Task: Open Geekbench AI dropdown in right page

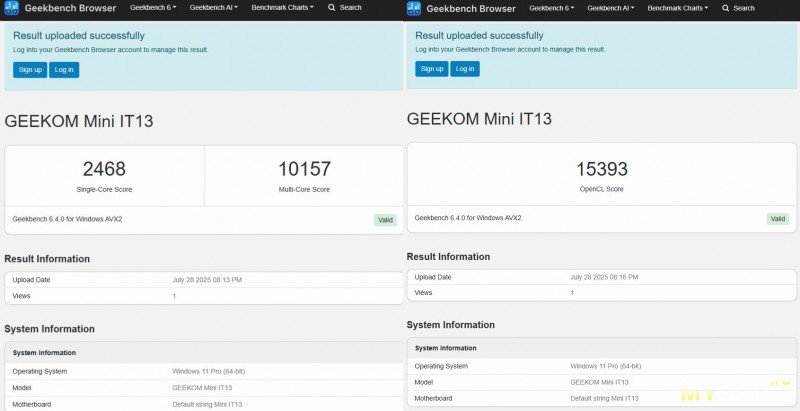Action: (x=611, y=8)
